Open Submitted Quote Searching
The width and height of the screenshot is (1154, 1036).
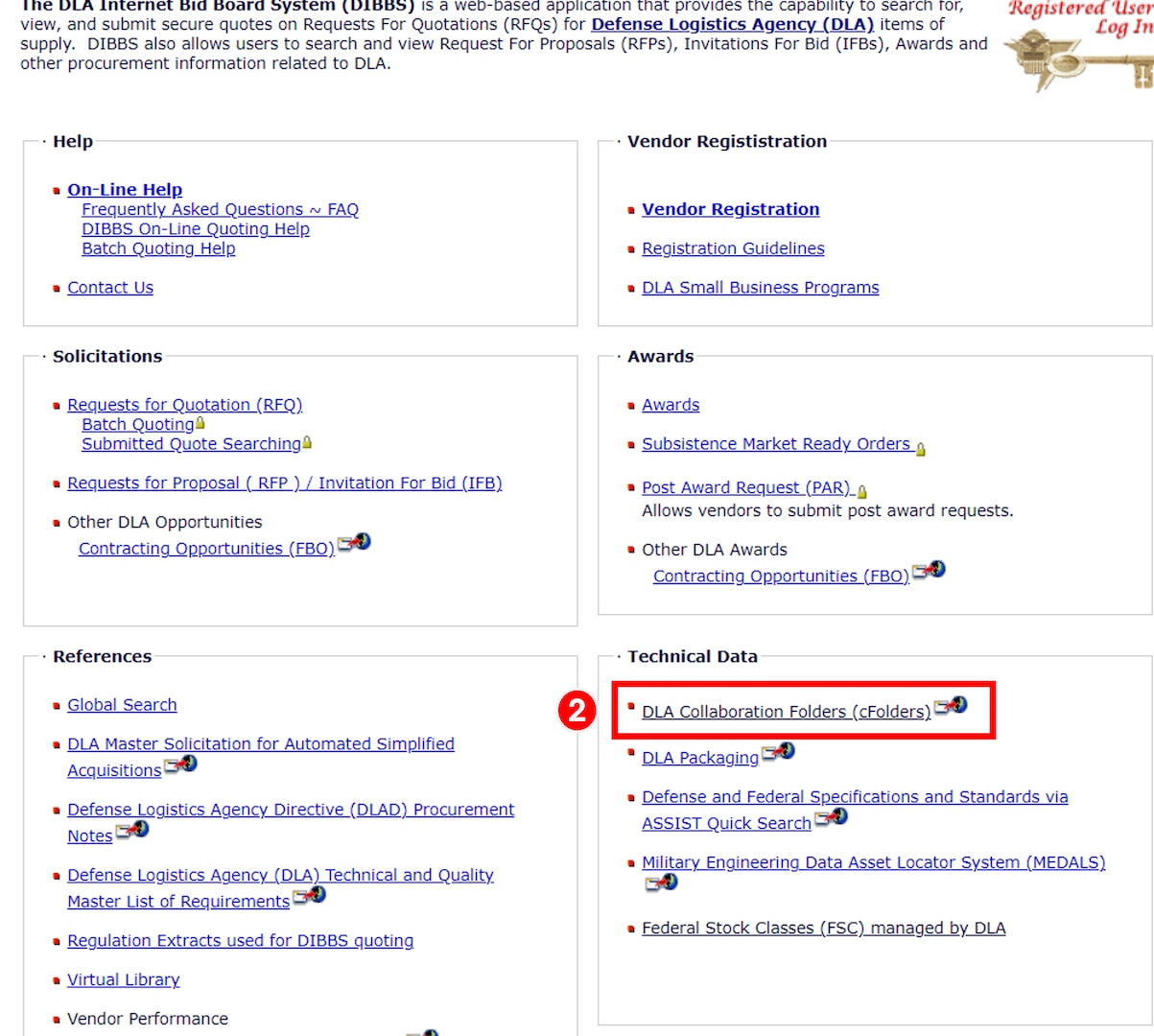(192, 444)
